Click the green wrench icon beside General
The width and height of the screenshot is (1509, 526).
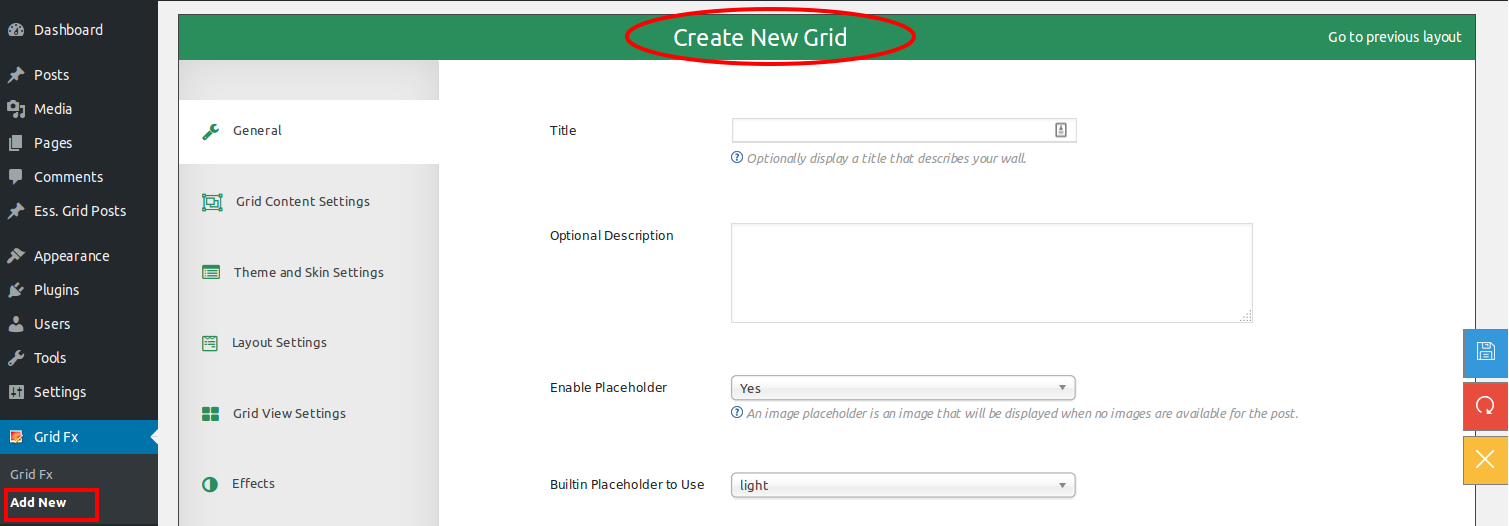210,131
